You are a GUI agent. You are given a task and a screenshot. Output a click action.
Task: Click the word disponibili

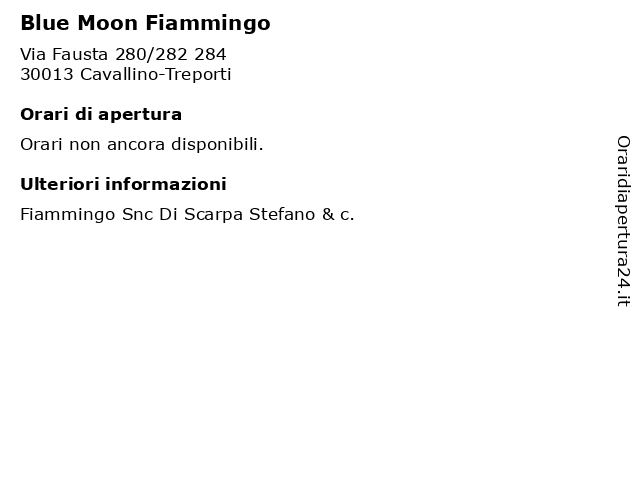(217, 144)
